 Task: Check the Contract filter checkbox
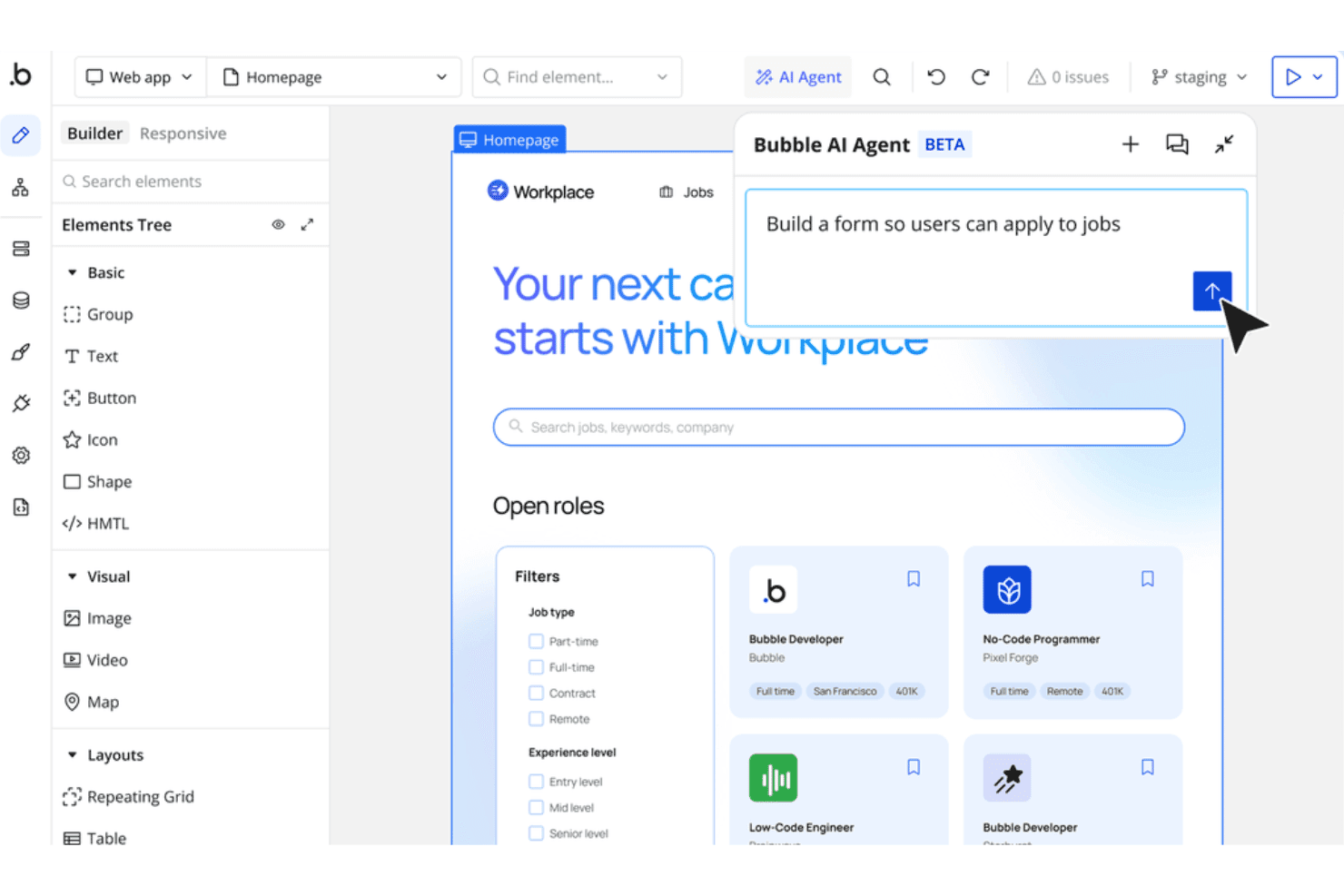point(536,693)
